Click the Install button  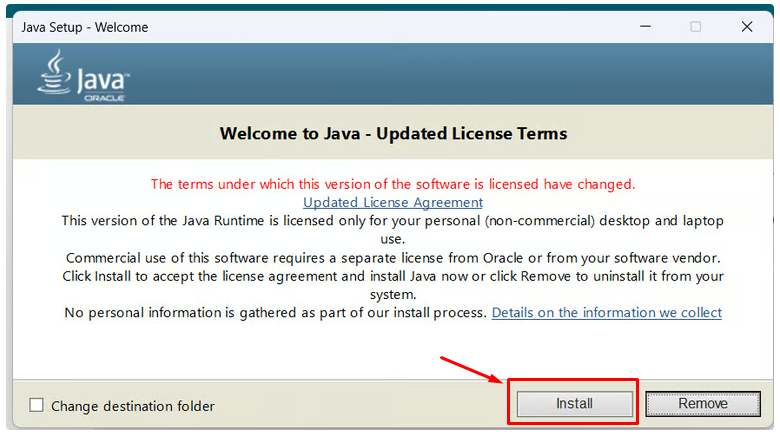574,403
